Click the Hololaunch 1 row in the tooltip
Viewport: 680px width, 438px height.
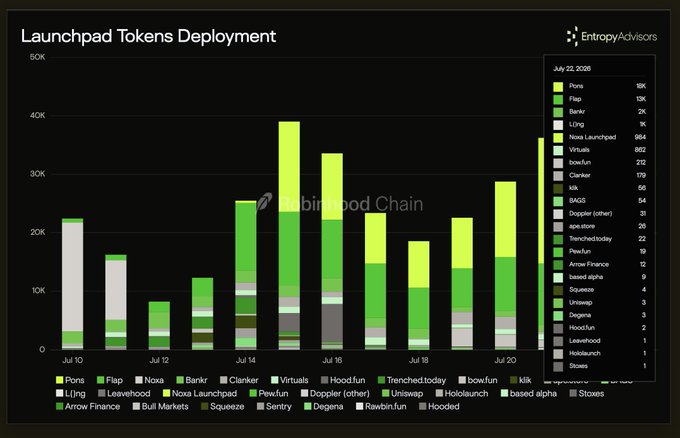600,353
